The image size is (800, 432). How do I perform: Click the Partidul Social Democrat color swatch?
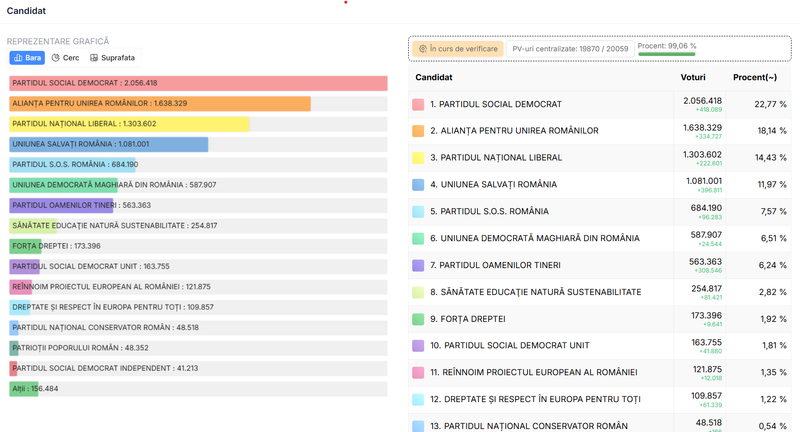pyautogui.click(x=418, y=105)
